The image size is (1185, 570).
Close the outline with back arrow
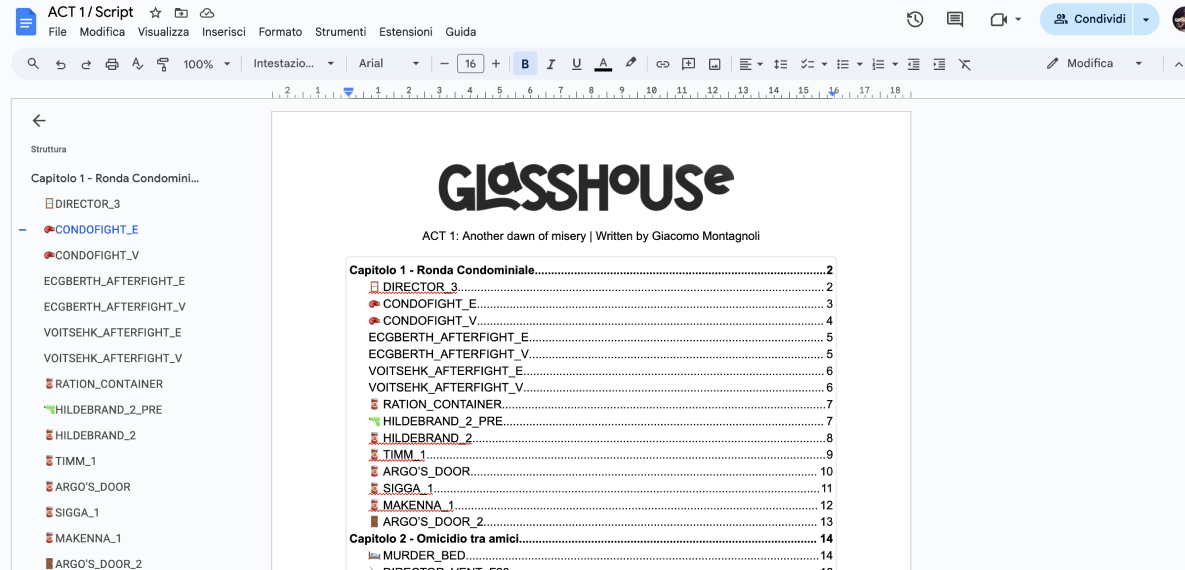39,120
